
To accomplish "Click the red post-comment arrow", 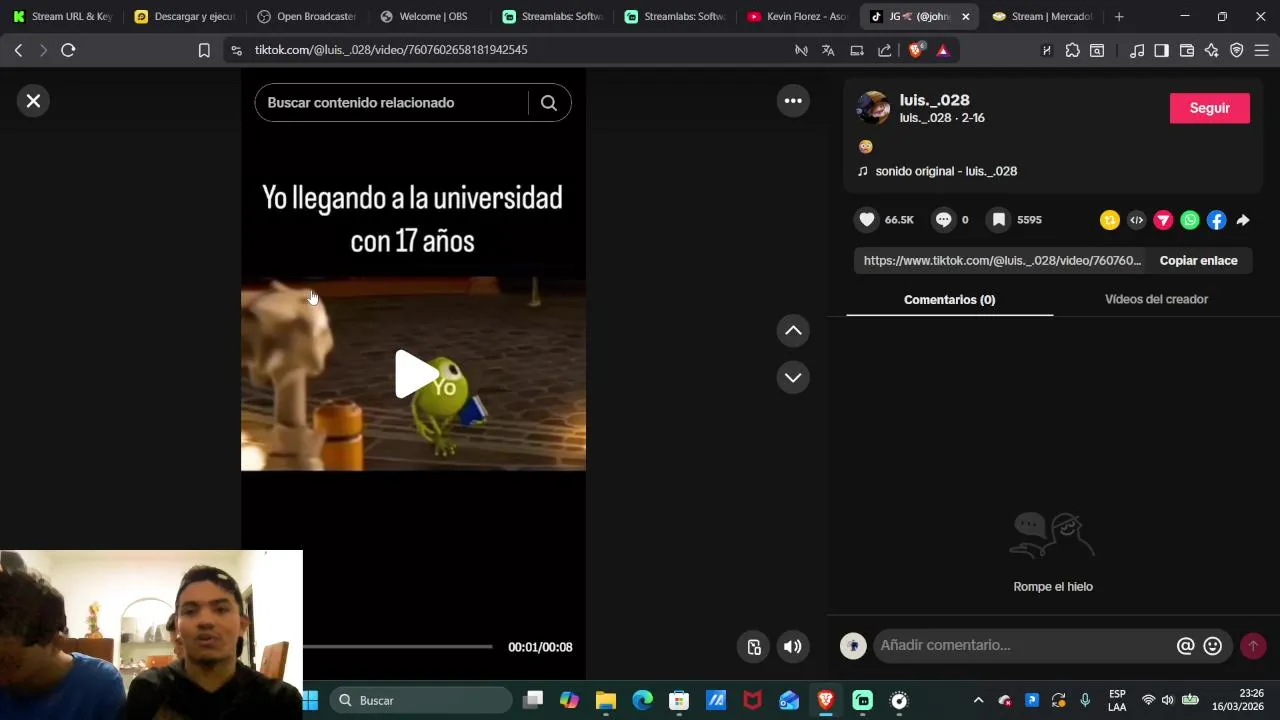I will [x=1253, y=646].
